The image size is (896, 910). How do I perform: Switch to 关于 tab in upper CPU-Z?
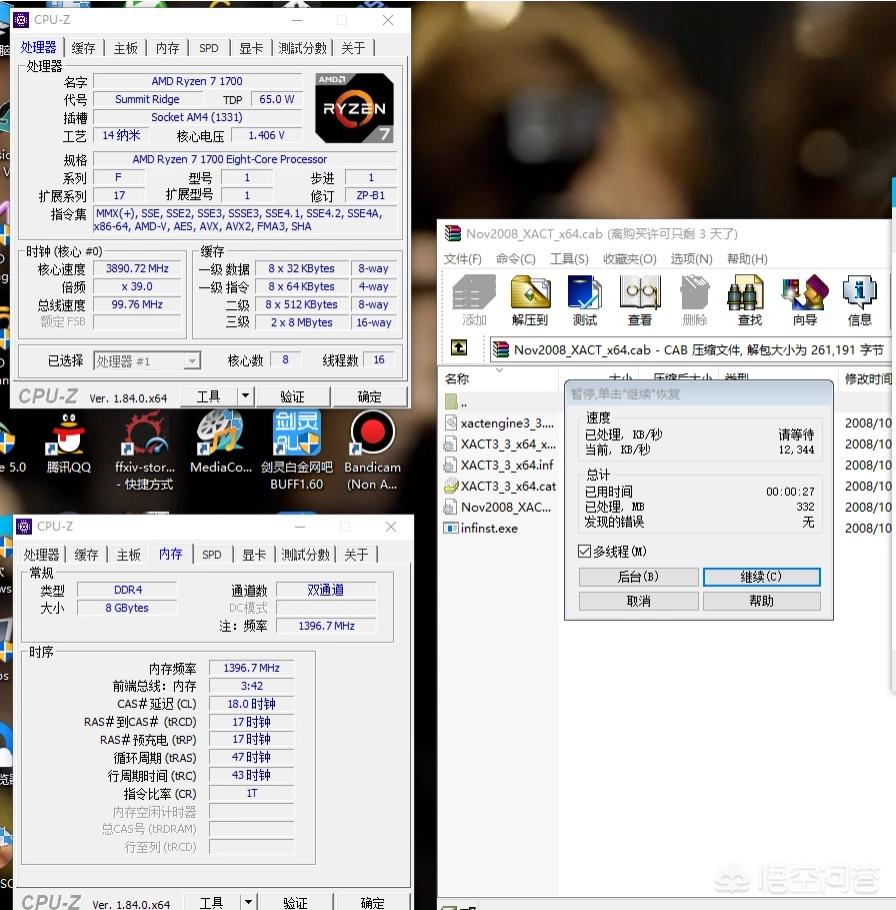pos(353,48)
